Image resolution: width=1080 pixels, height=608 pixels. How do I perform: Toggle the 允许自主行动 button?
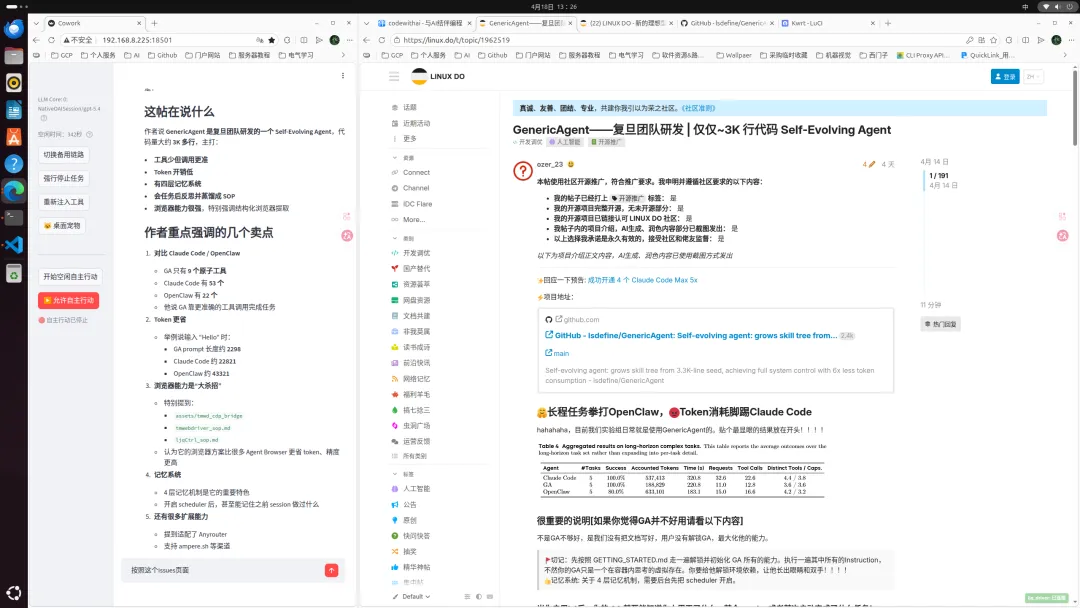tap(68, 300)
